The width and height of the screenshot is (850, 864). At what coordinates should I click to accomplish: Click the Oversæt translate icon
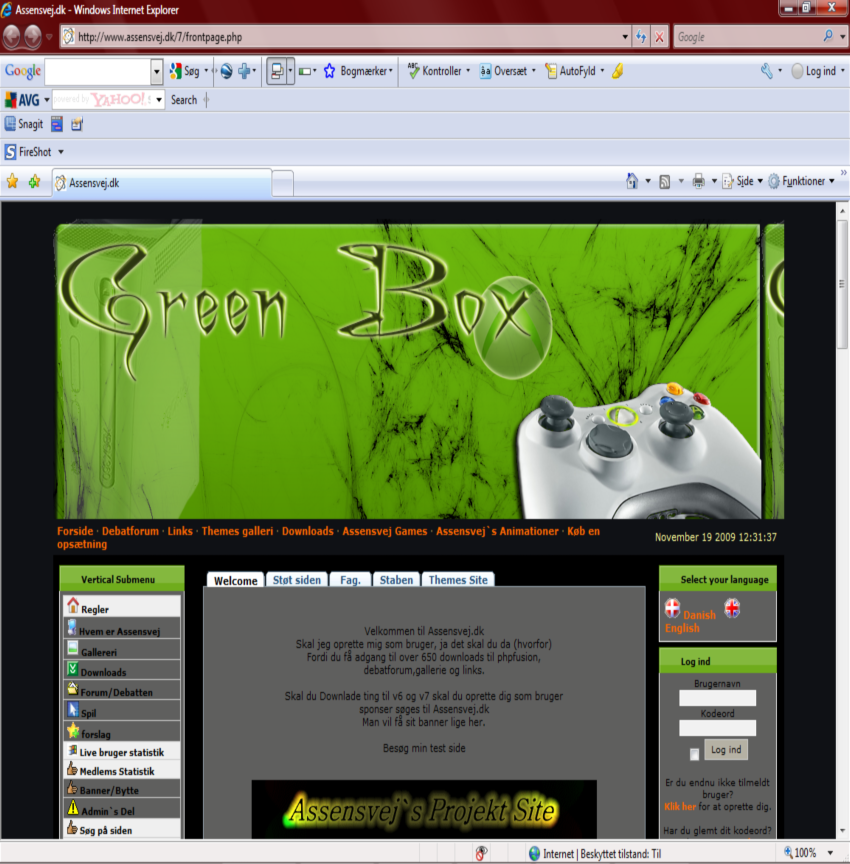click(x=485, y=71)
